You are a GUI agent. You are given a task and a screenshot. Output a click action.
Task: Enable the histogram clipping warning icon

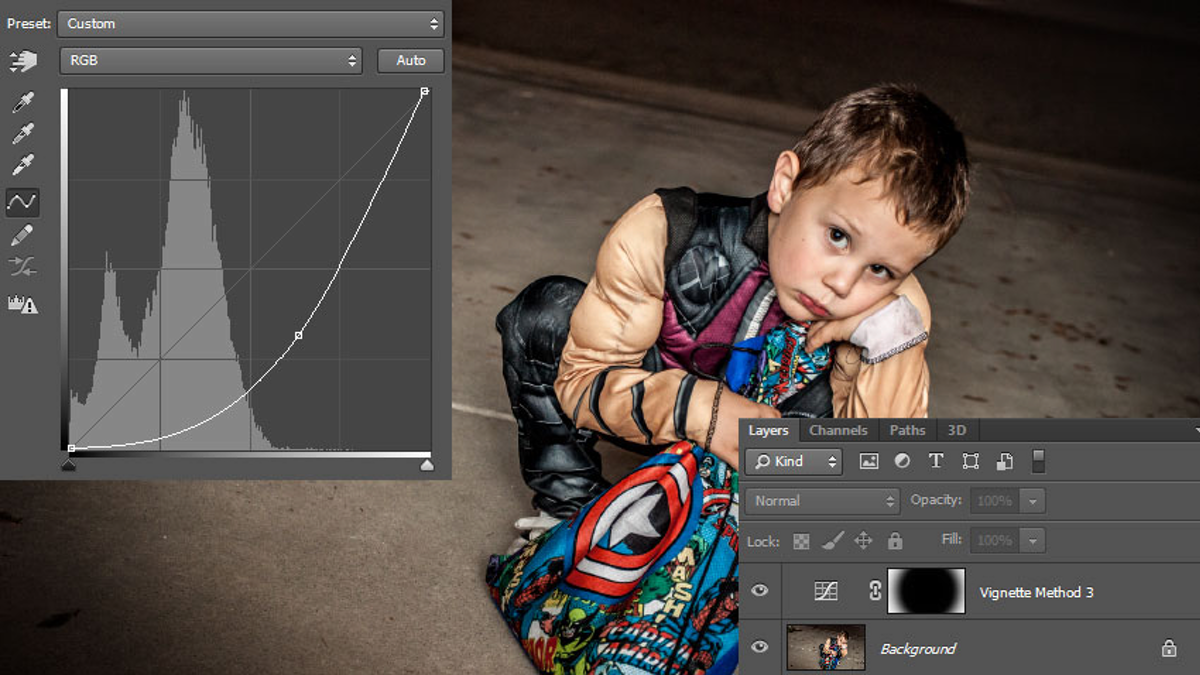[24, 298]
